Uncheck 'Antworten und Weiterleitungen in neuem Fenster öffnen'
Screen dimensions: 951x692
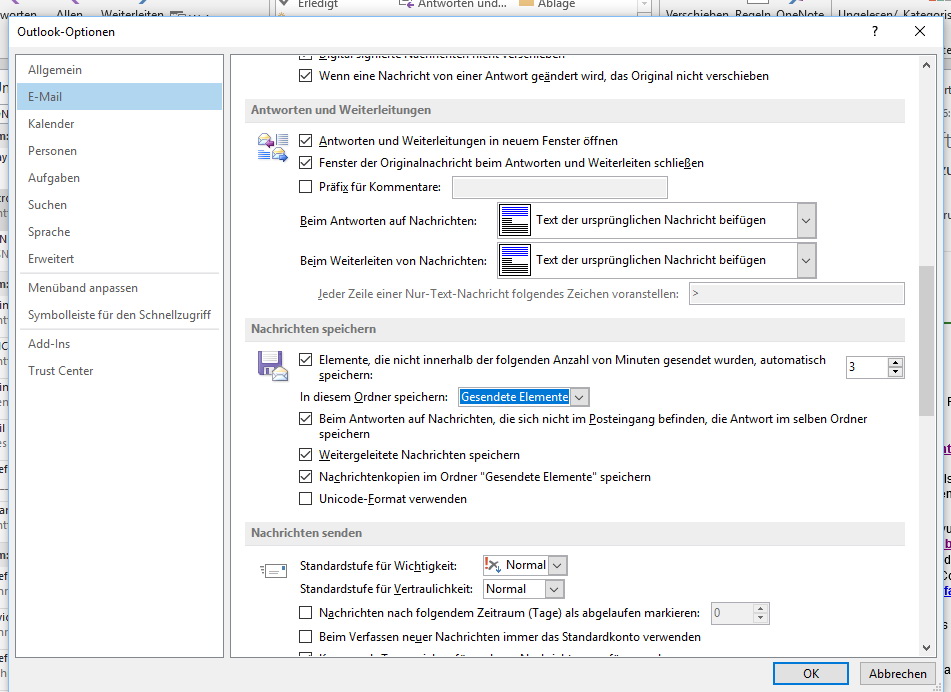(x=306, y=141)
